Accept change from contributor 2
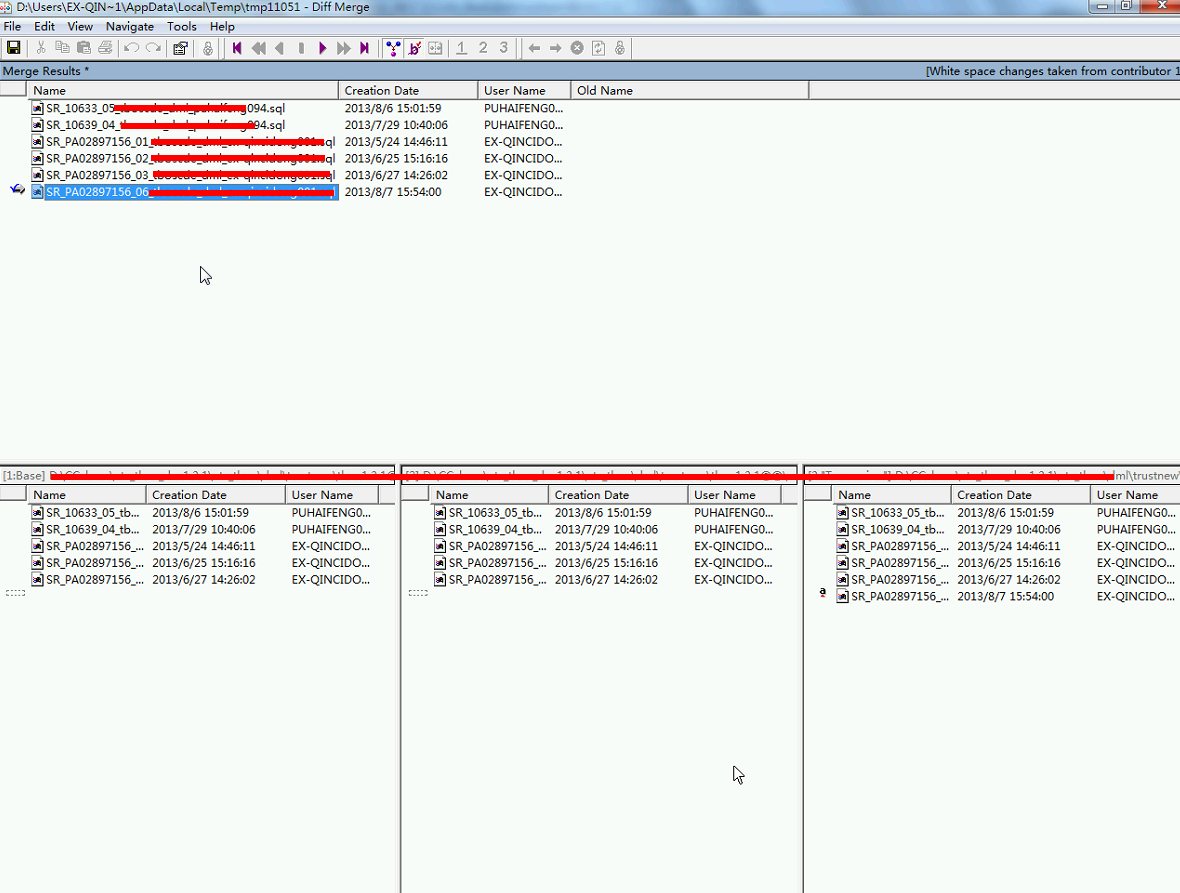 point(483,48)
